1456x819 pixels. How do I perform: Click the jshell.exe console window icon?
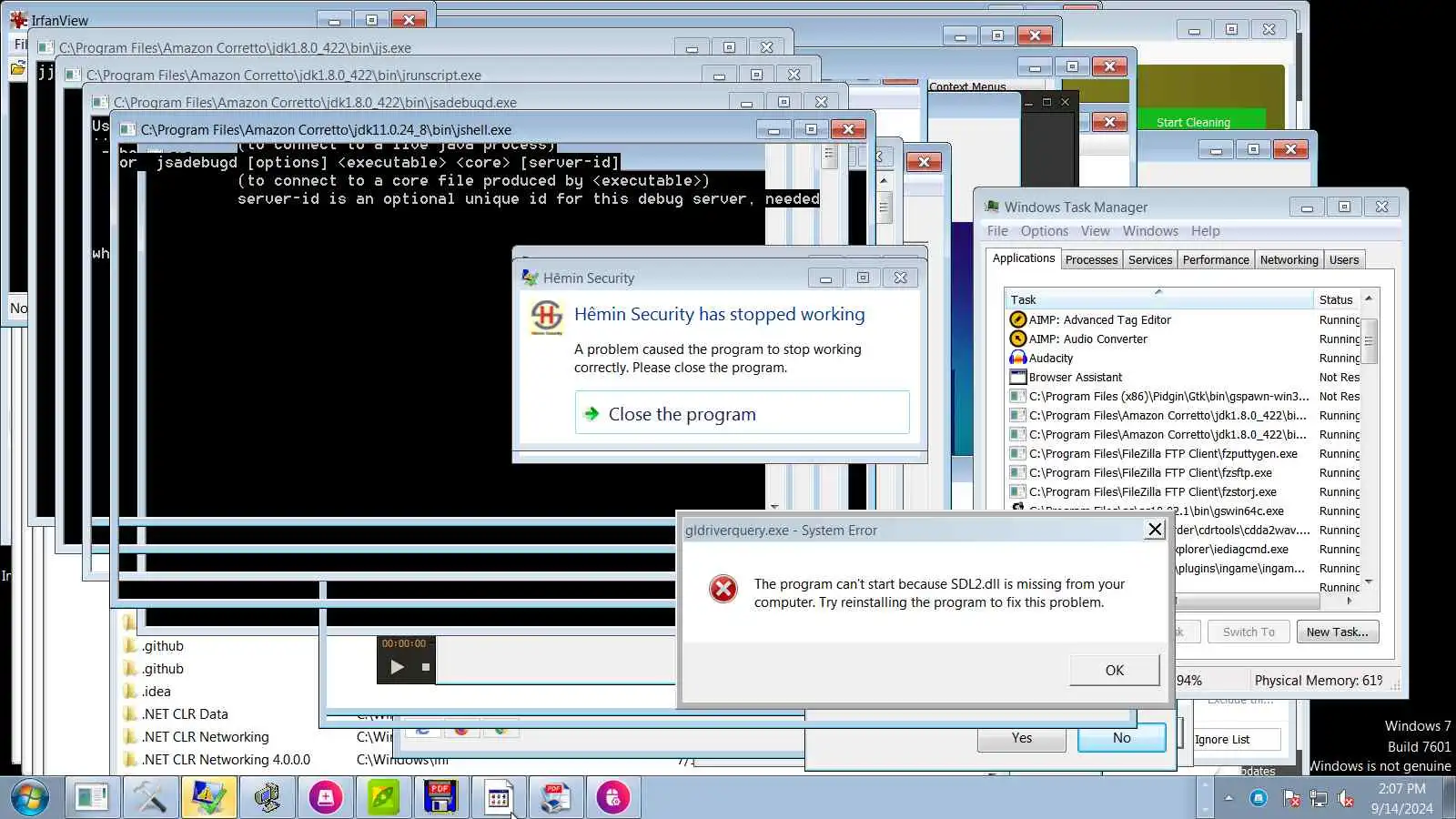pyautogui.click(x=127, y=129)
